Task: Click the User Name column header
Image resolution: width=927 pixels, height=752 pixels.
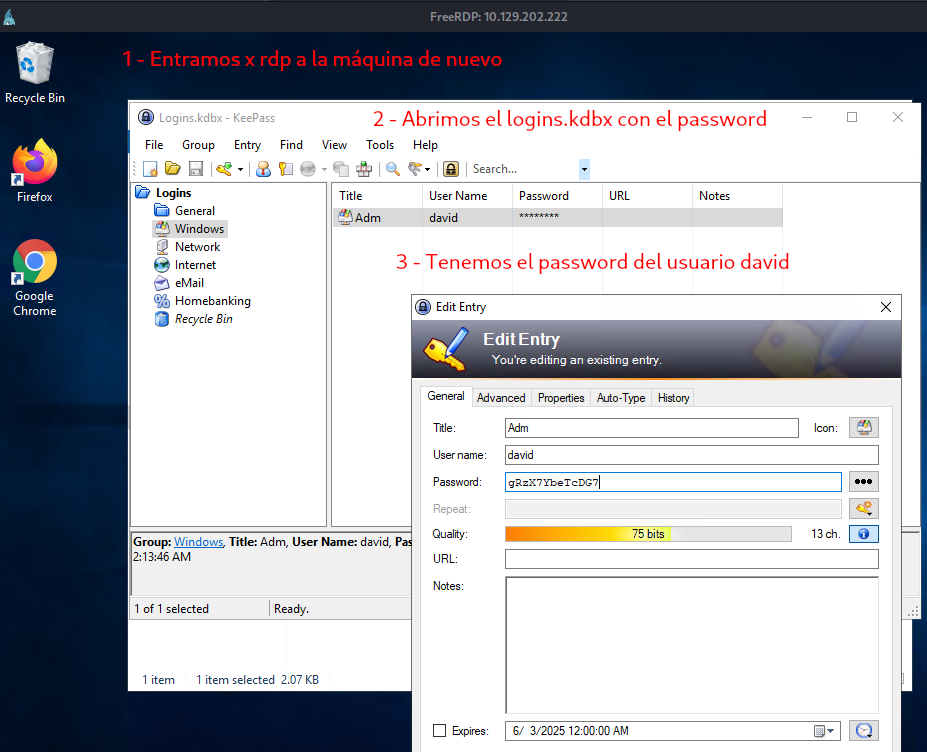Action: (467, 196)
